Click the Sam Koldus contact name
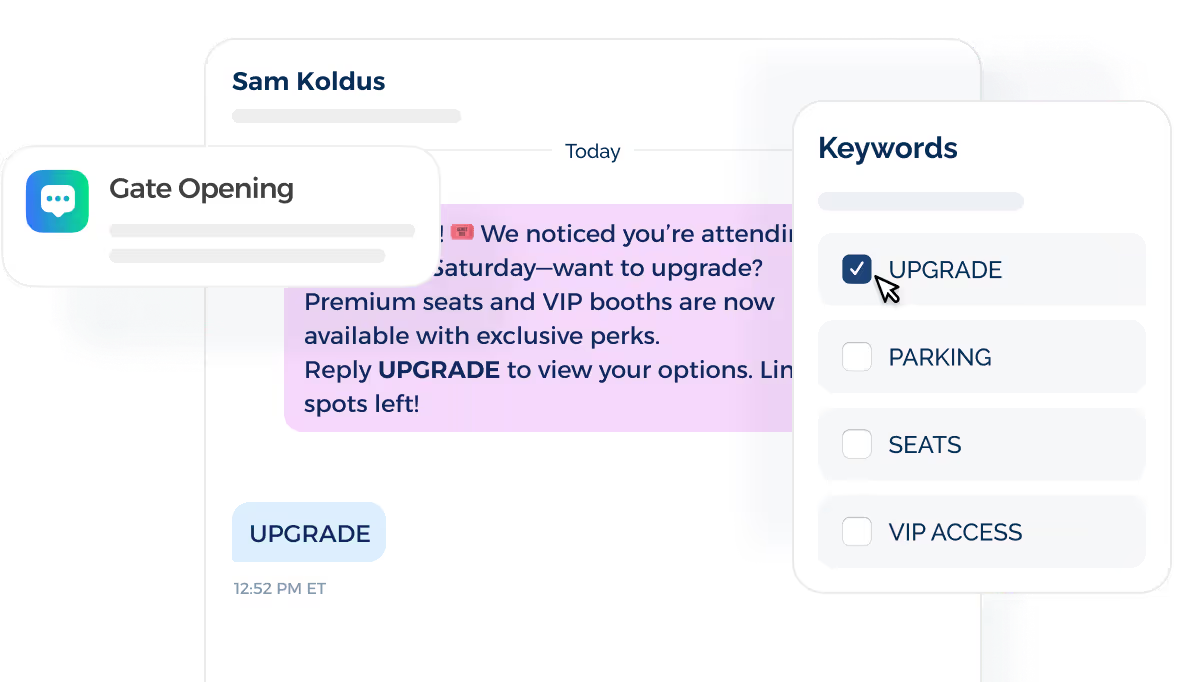The image size is (1186, 682). 308,81
